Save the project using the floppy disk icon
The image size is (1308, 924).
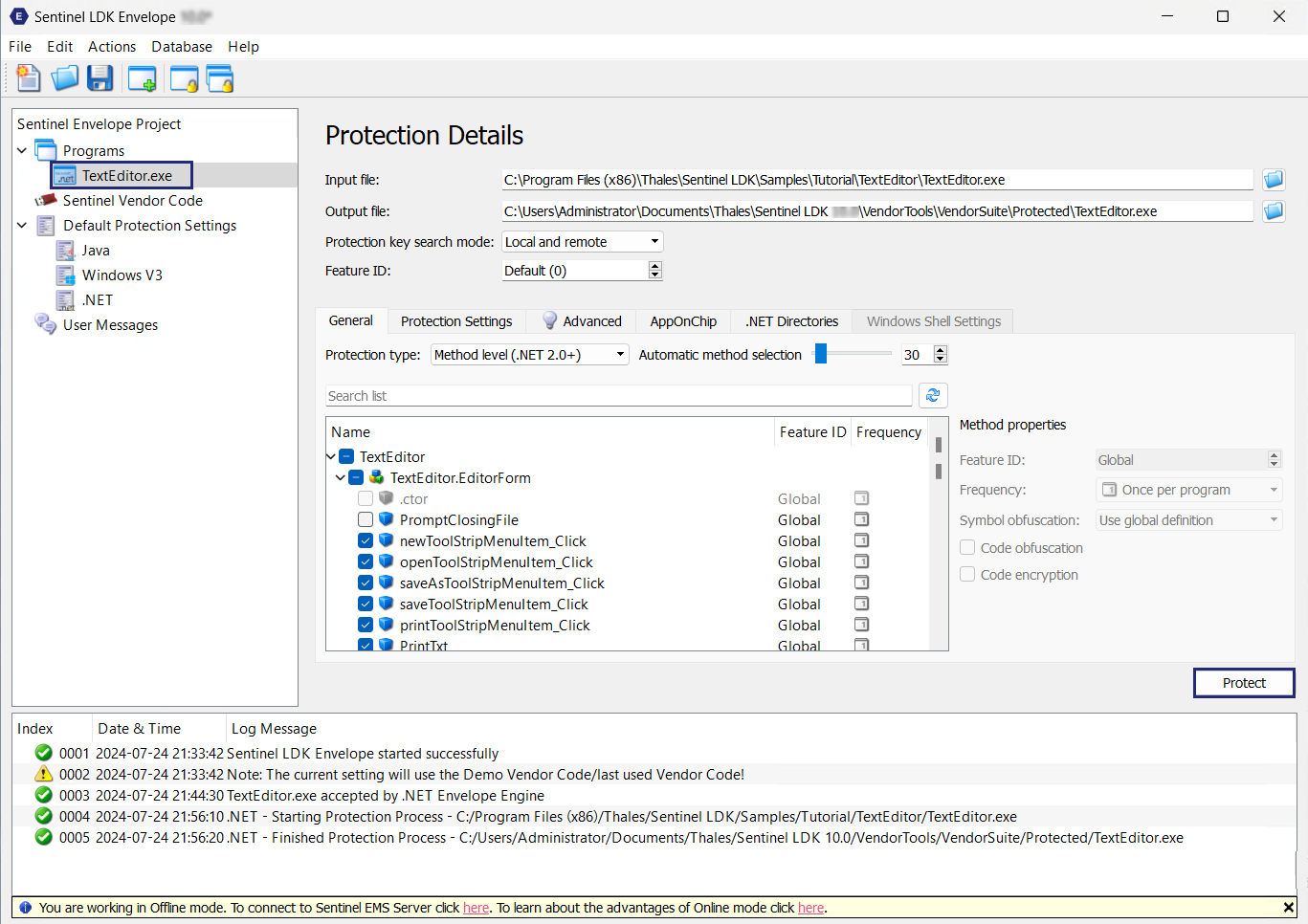(100, 78)
